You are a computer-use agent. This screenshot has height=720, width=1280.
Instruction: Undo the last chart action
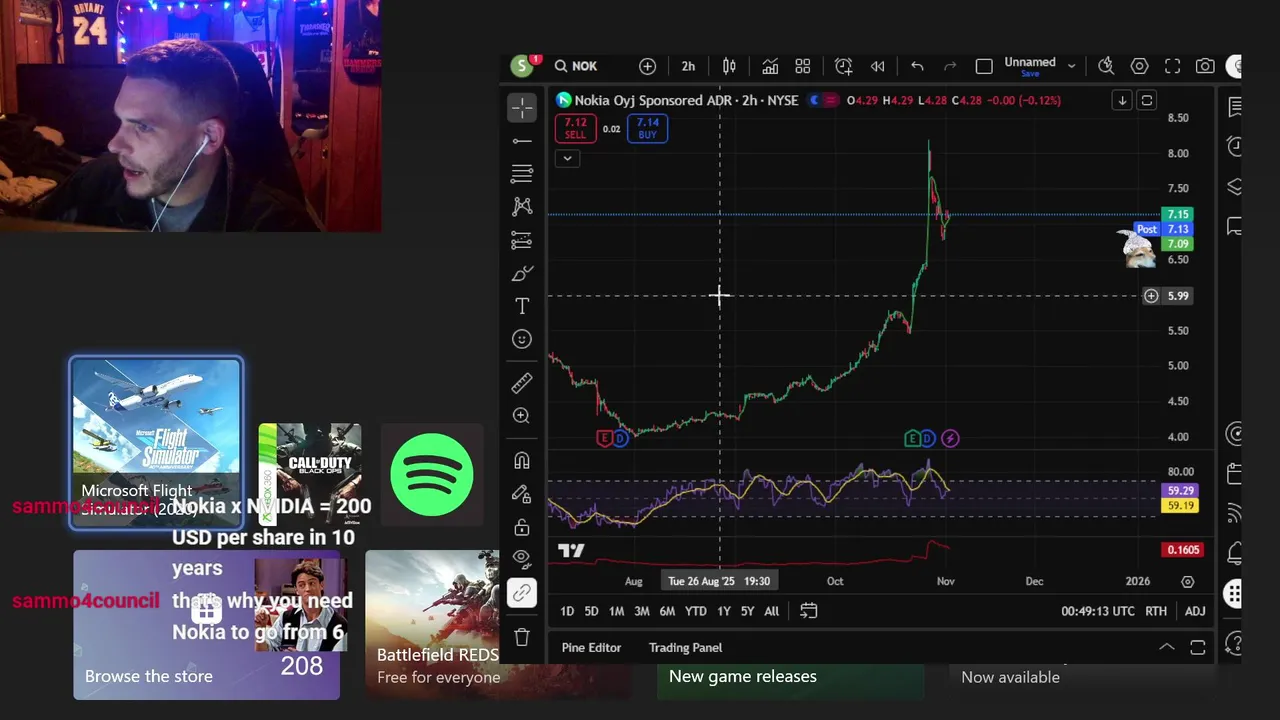(x=917, y=66)
